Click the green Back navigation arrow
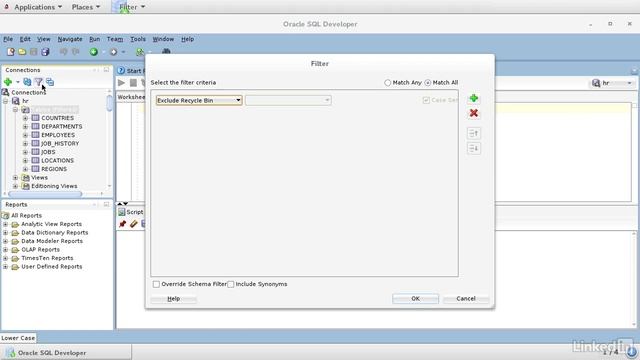This screenshot has height=360, width=640. 94,52
